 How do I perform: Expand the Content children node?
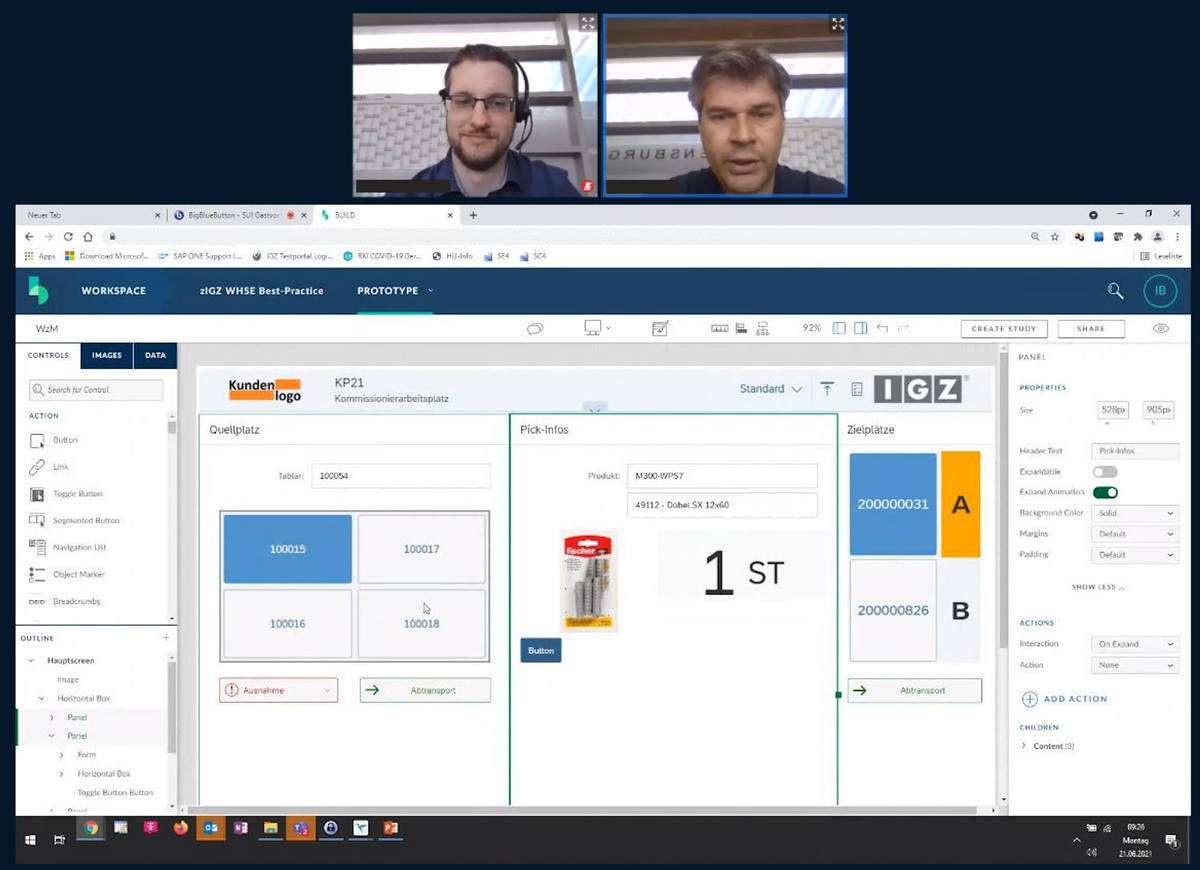[1024, 746]
